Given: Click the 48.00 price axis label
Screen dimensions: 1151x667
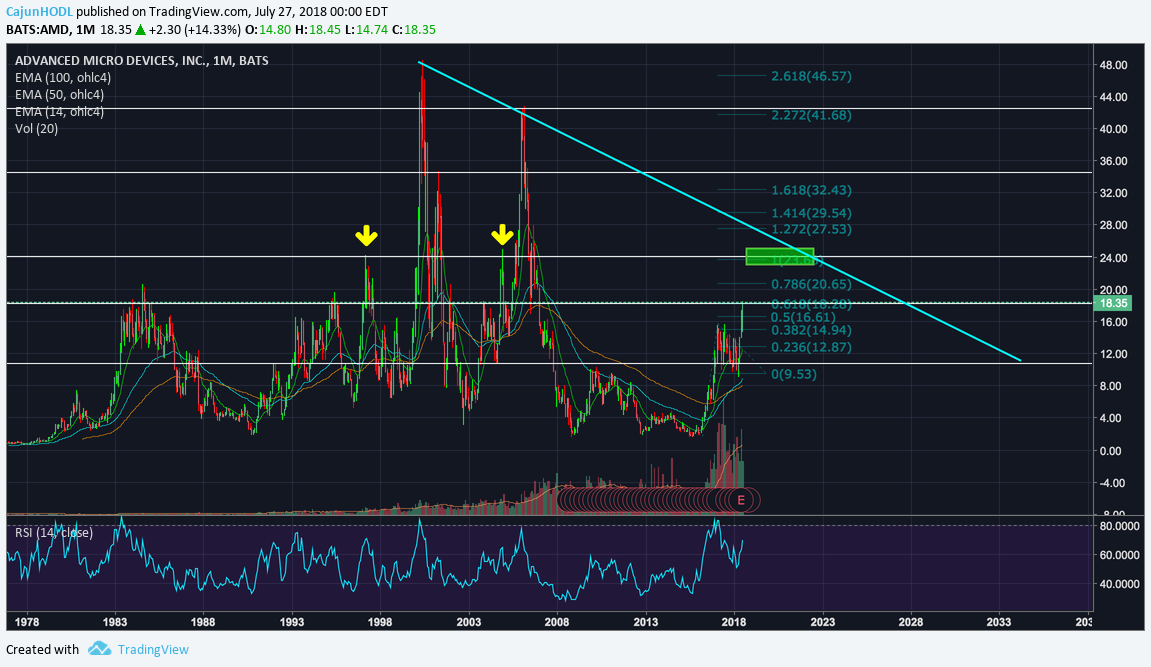Looking at the screenshot, I should pos(1114,65).
